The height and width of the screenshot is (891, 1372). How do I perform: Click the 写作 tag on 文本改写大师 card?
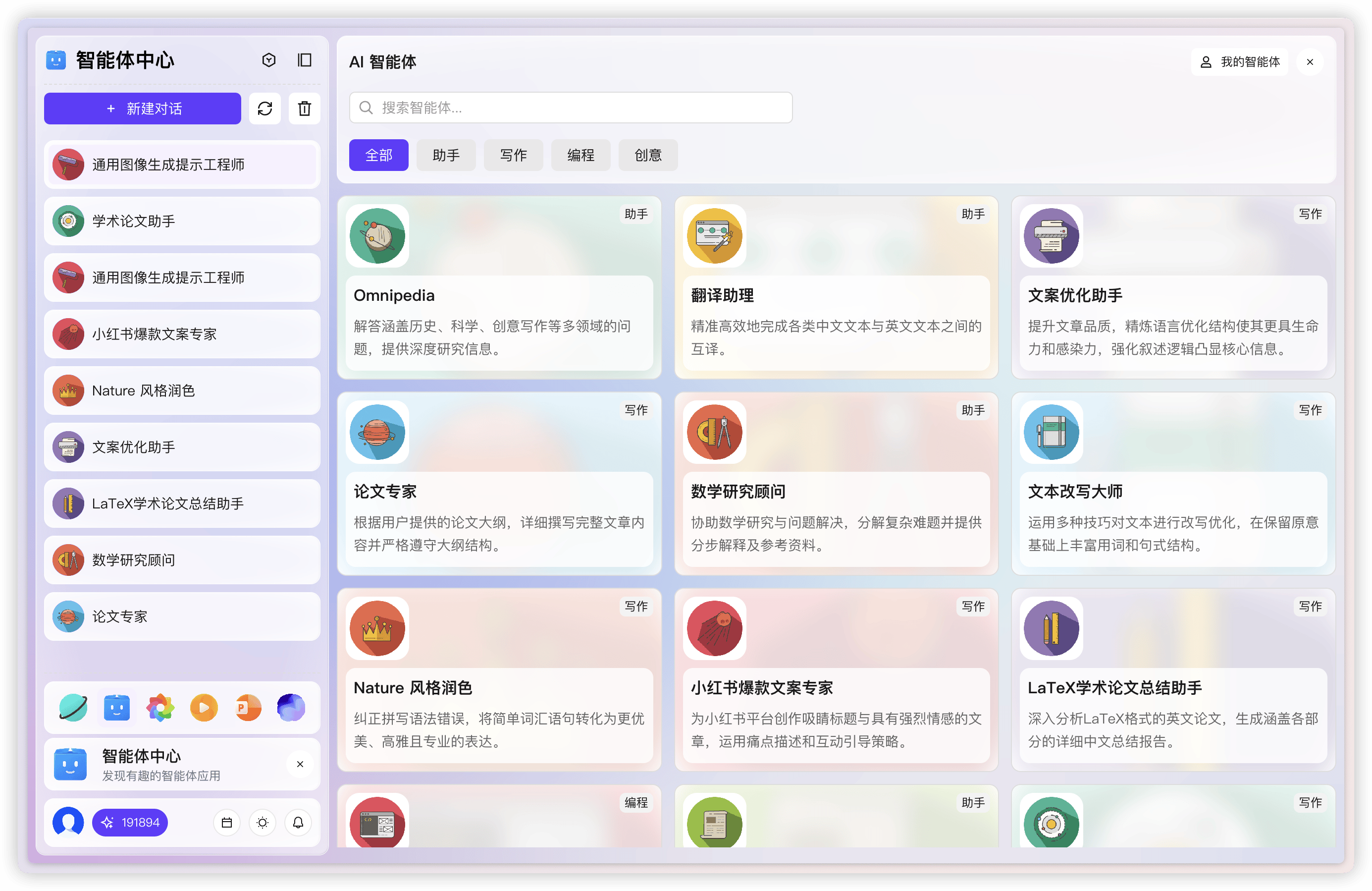click(1310, 410)
